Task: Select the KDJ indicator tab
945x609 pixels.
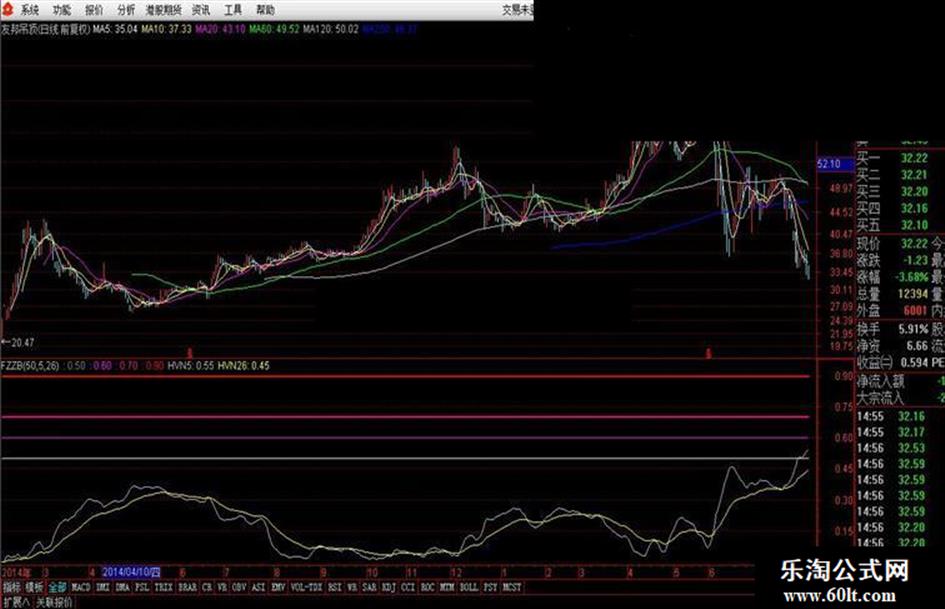Action: click(389, 587)
